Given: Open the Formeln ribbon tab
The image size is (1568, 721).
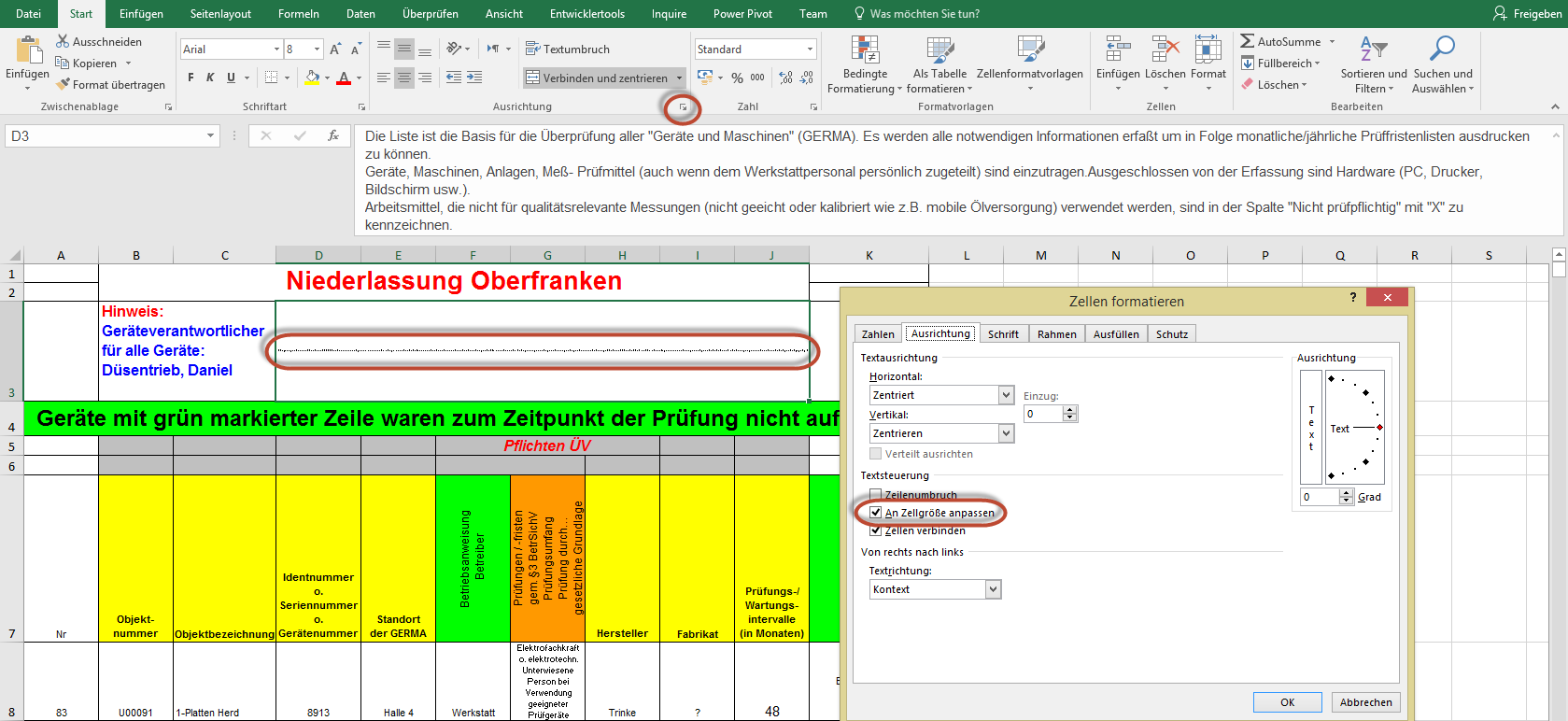Looking at the screenshot, I should click(x=298, y=14).
